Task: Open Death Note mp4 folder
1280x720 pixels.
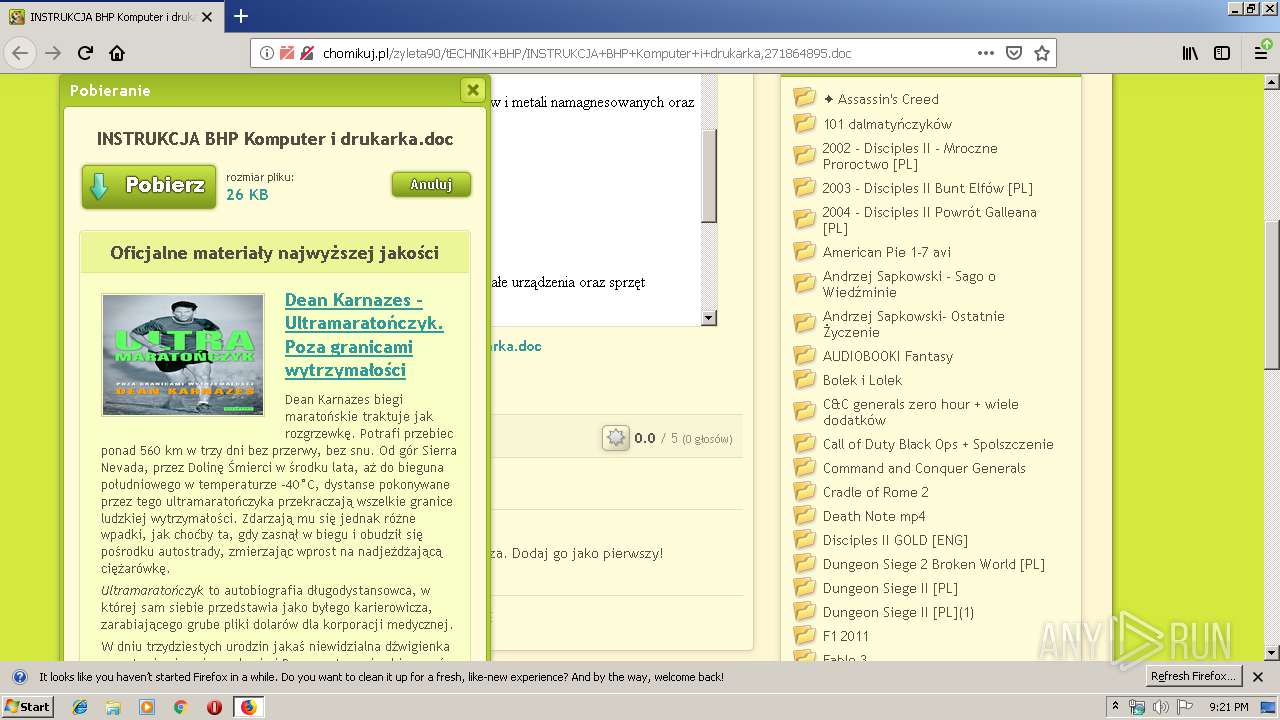Action: pos(874,516)
